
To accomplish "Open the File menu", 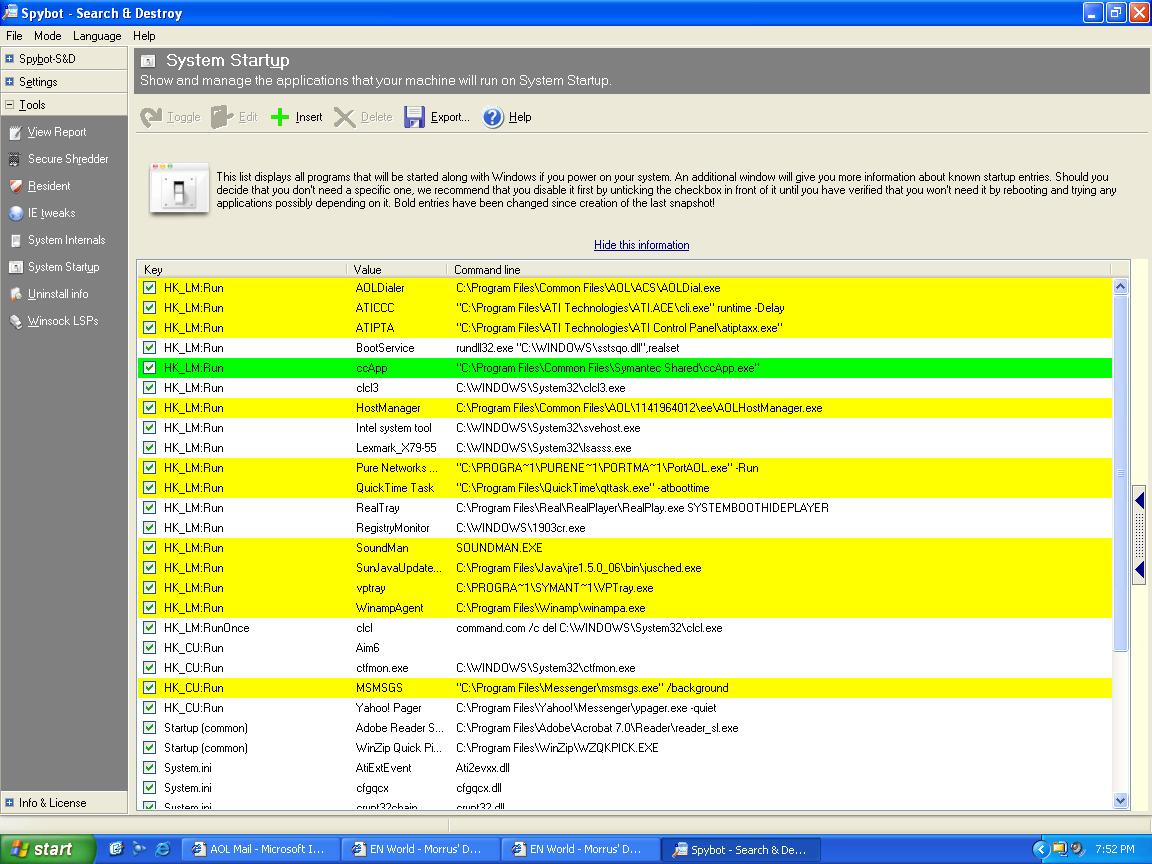I will click(14, 35).
